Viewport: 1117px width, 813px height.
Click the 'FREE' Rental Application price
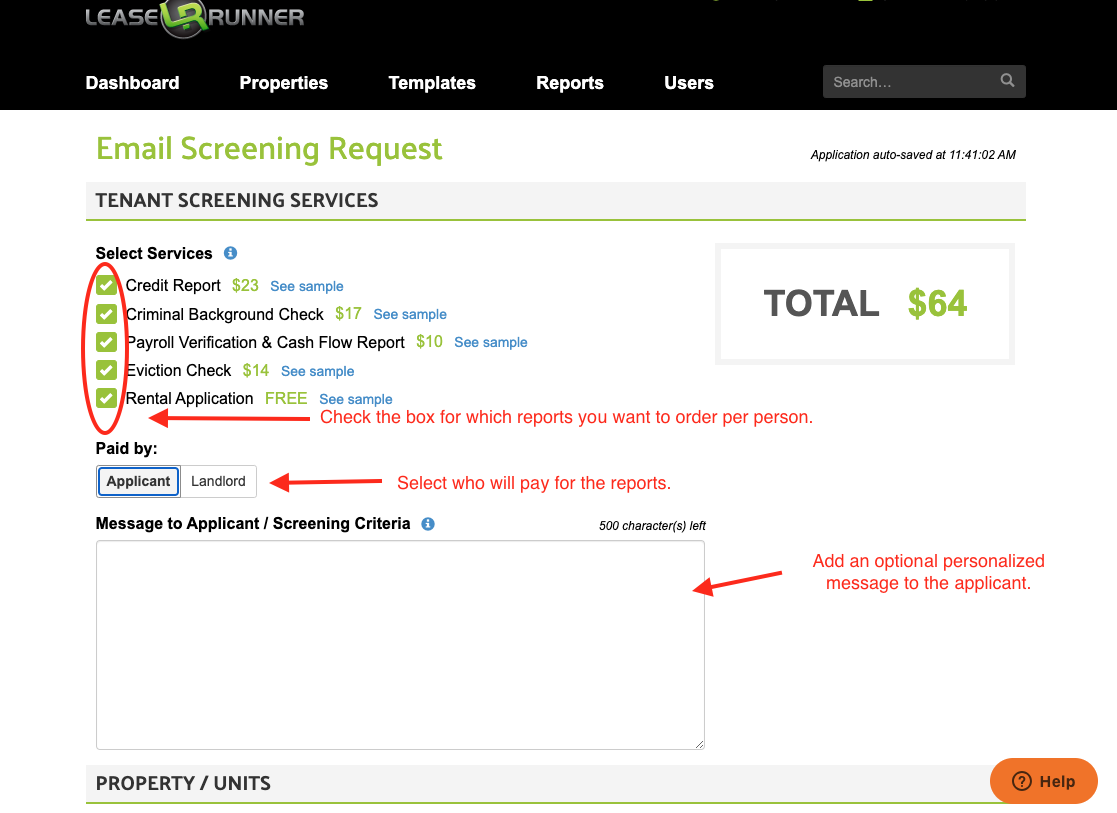point(286,398)
